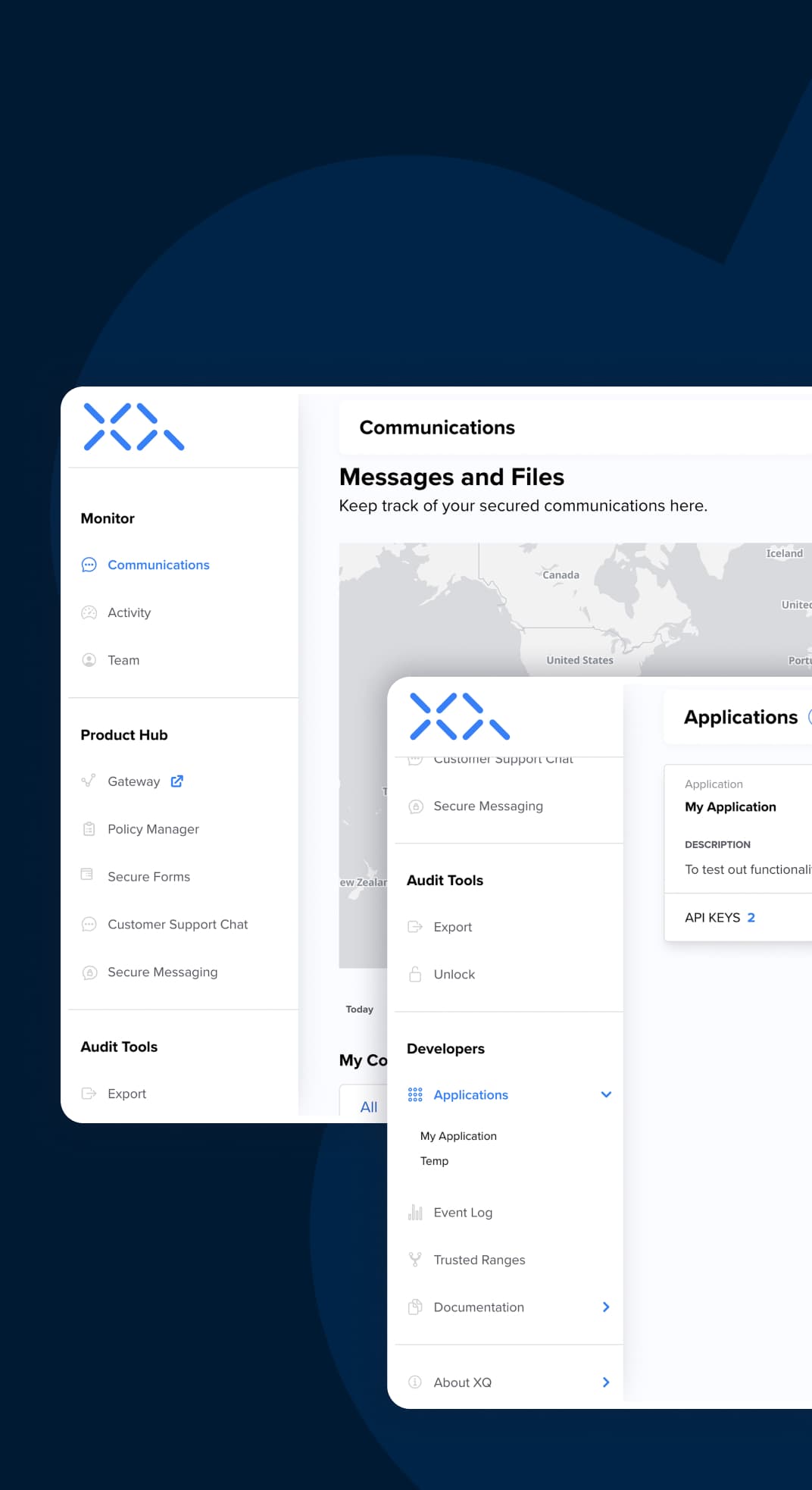Open About XQ in the sidebar
The image size is (812, 1490).
[462, 1382]
